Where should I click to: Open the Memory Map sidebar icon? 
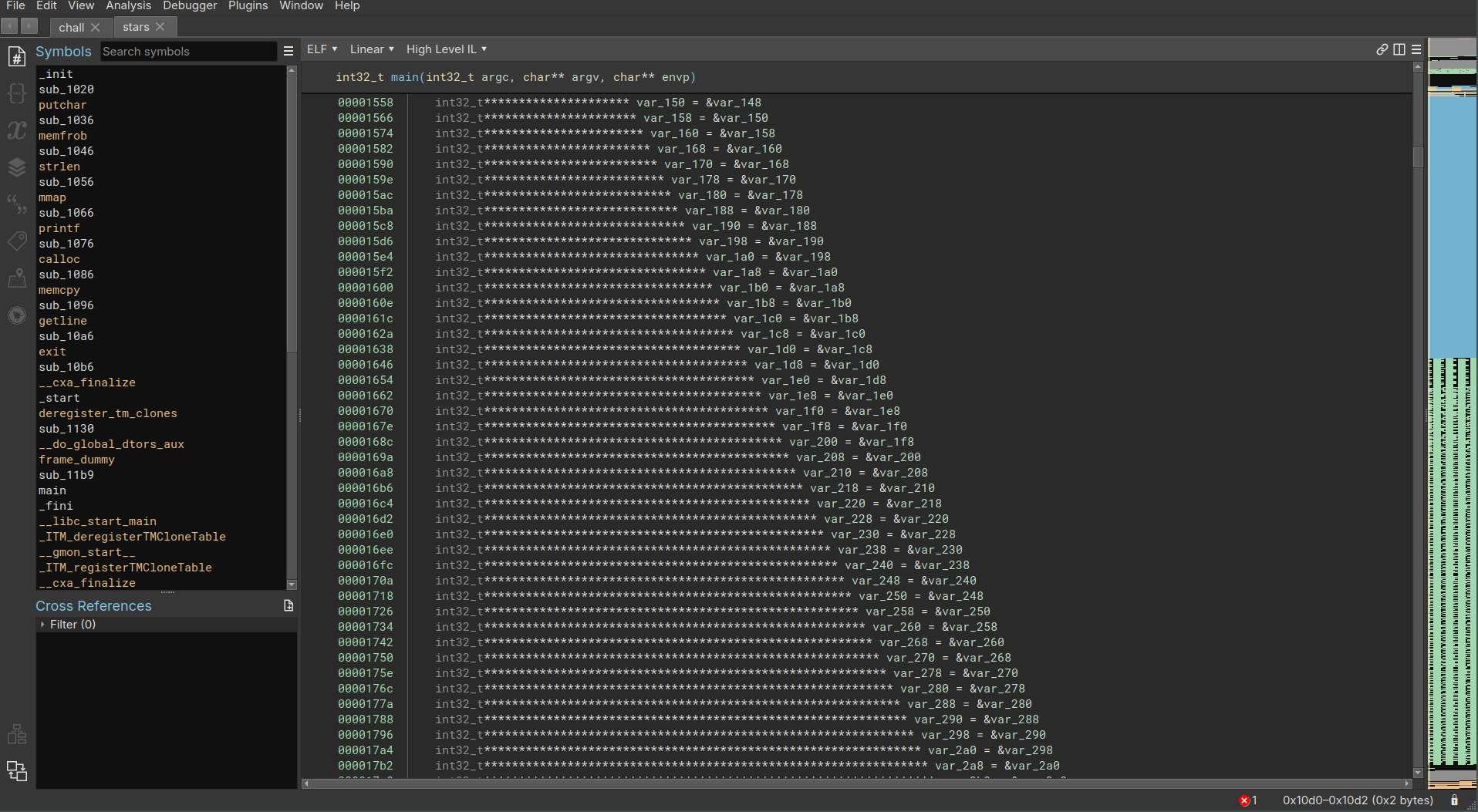coord(17,278)
